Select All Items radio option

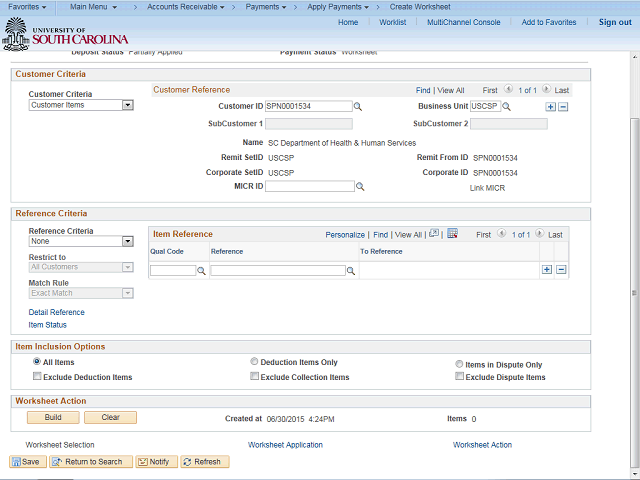37,361
